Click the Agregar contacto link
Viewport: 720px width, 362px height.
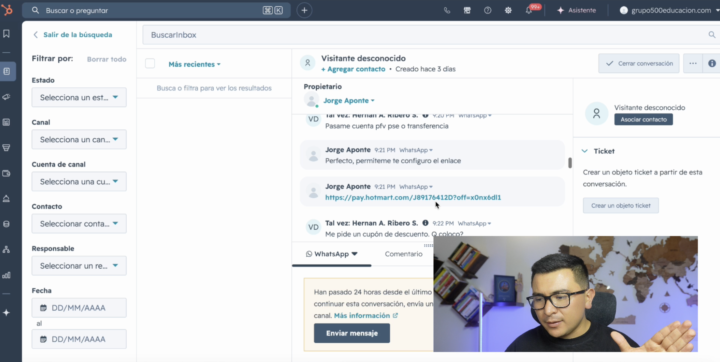[x=353, y=69]
